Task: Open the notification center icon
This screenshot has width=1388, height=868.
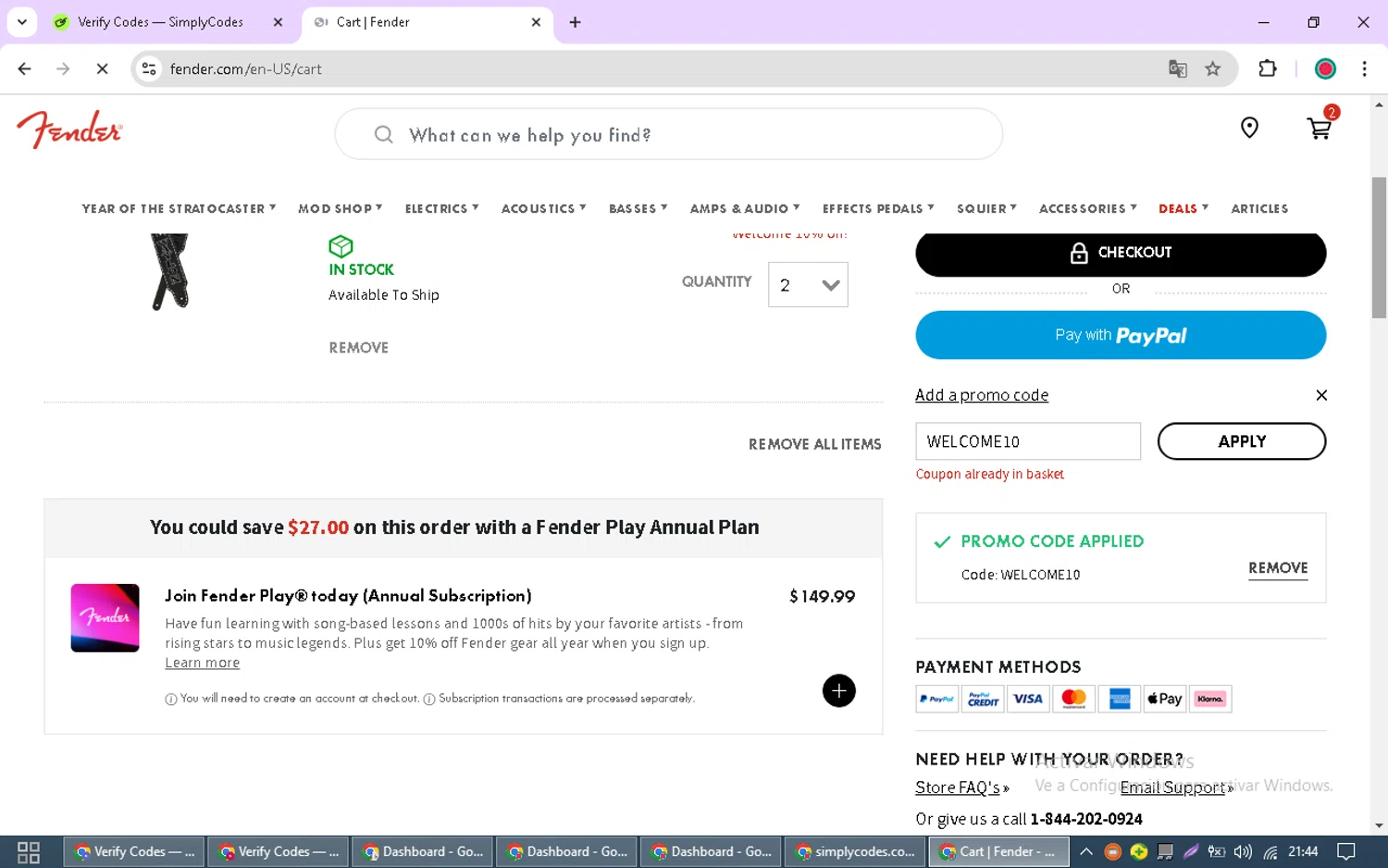Action: 1346,851
